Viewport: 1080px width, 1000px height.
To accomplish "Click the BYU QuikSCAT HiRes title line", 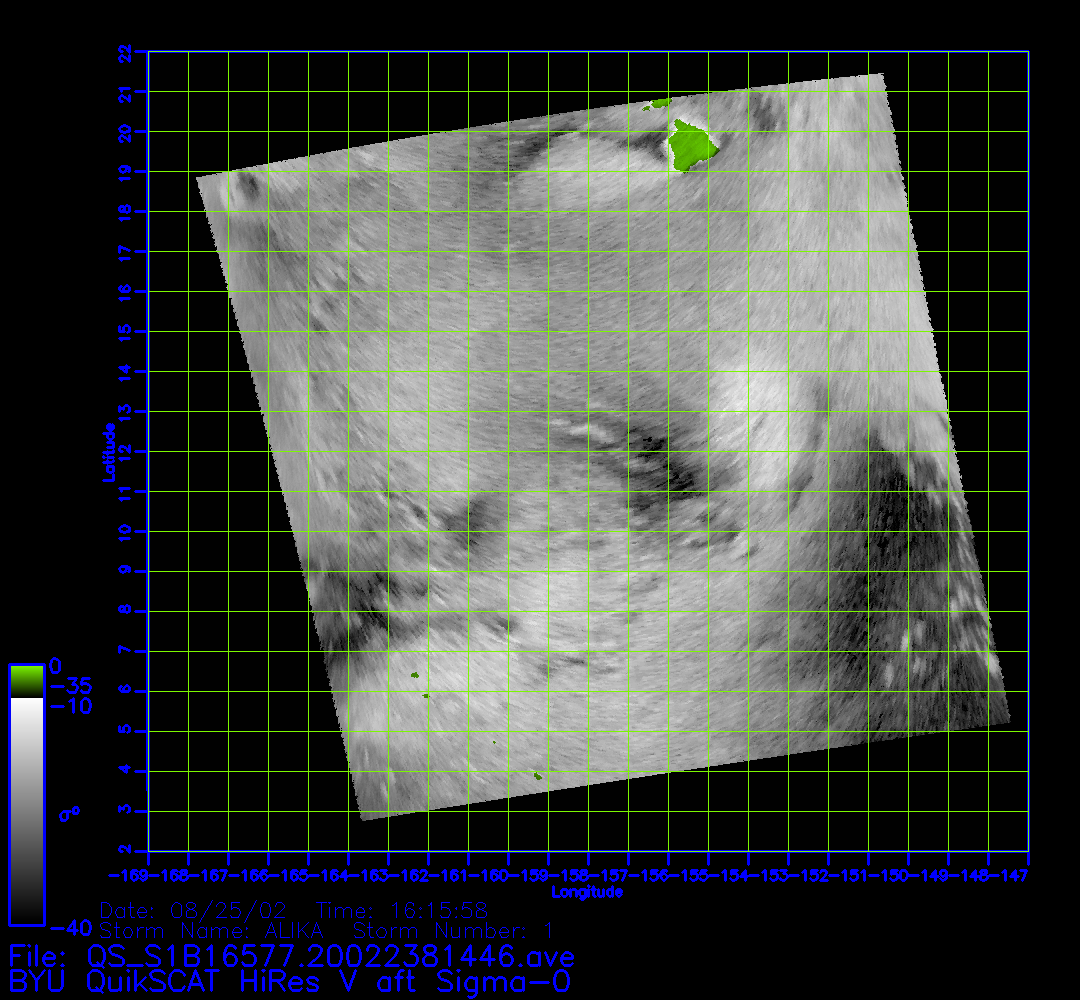I will (291, 981).
